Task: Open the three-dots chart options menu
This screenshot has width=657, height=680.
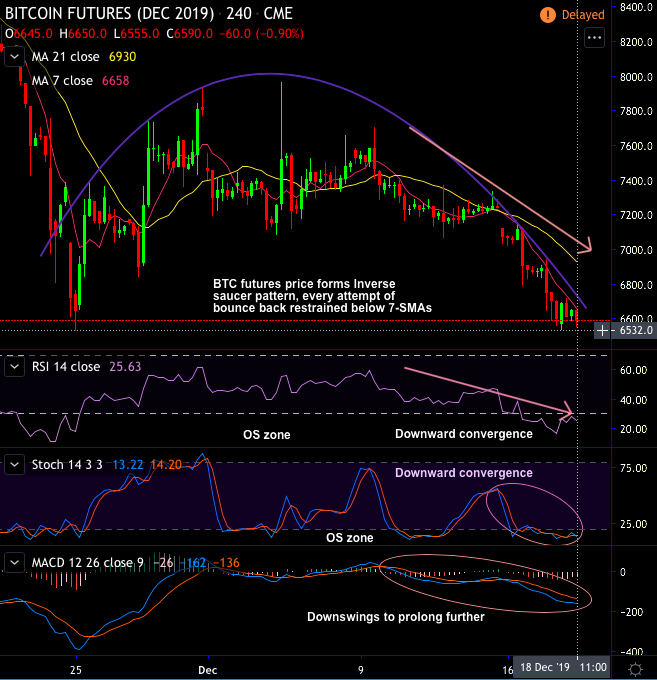Action: (594, 38)
